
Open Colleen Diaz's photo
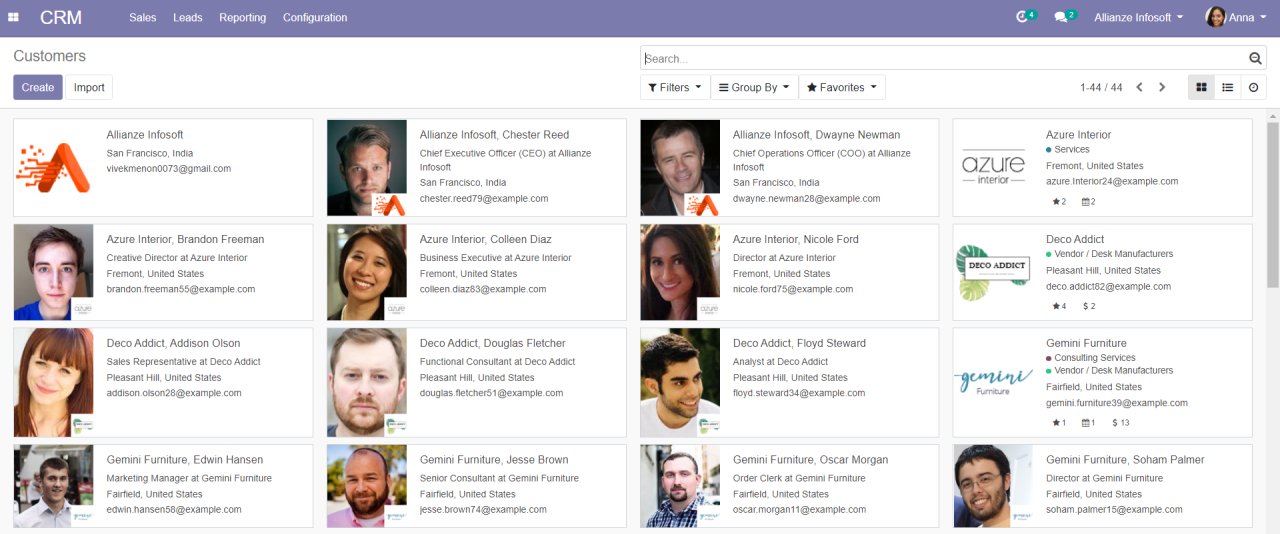point(367,272)
